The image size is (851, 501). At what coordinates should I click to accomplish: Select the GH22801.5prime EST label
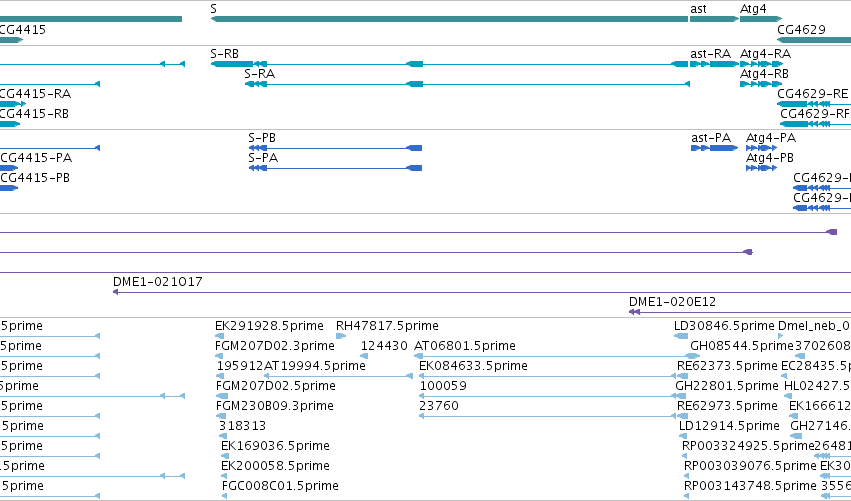(727, 386)
